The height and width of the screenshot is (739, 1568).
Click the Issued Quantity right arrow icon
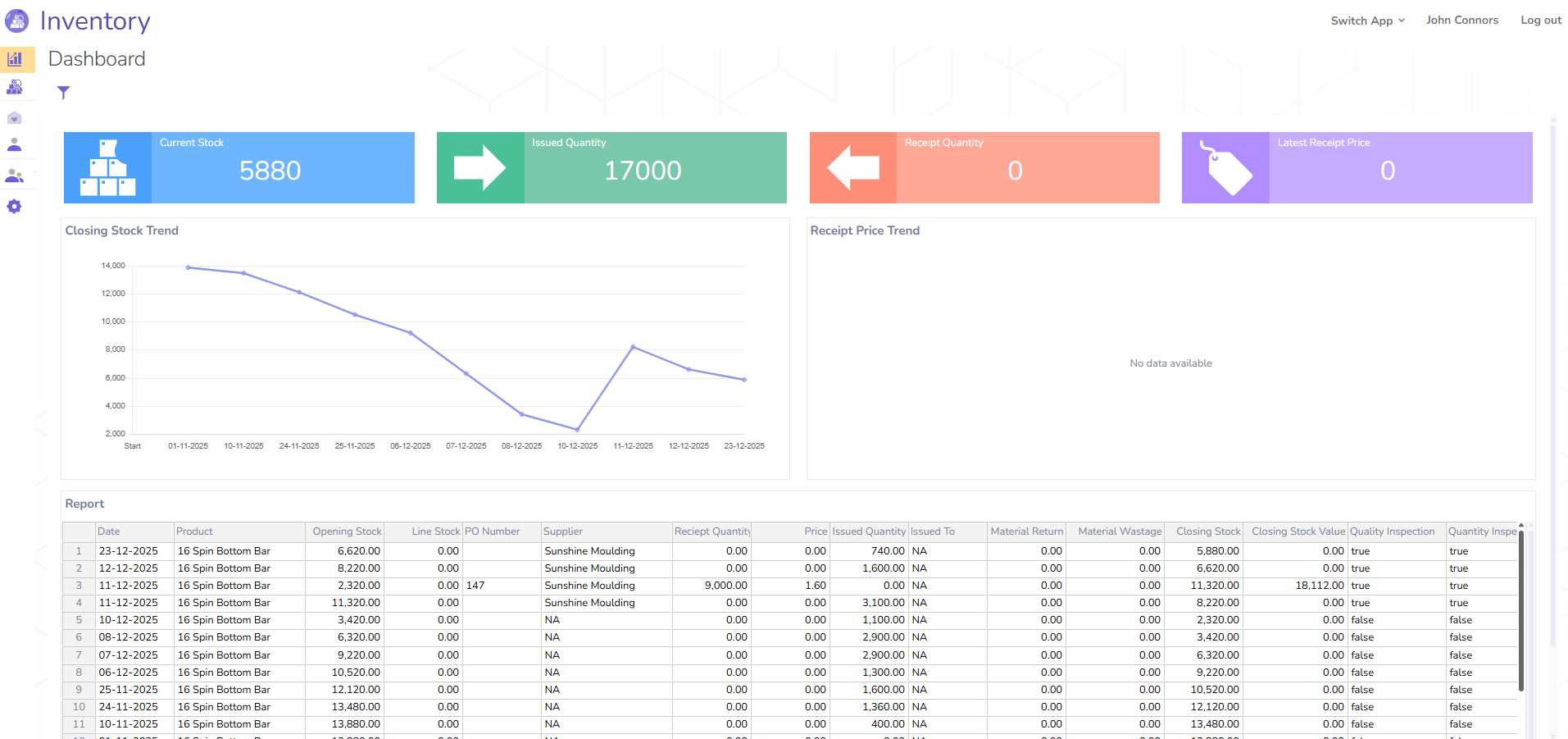tap(480, 168)
